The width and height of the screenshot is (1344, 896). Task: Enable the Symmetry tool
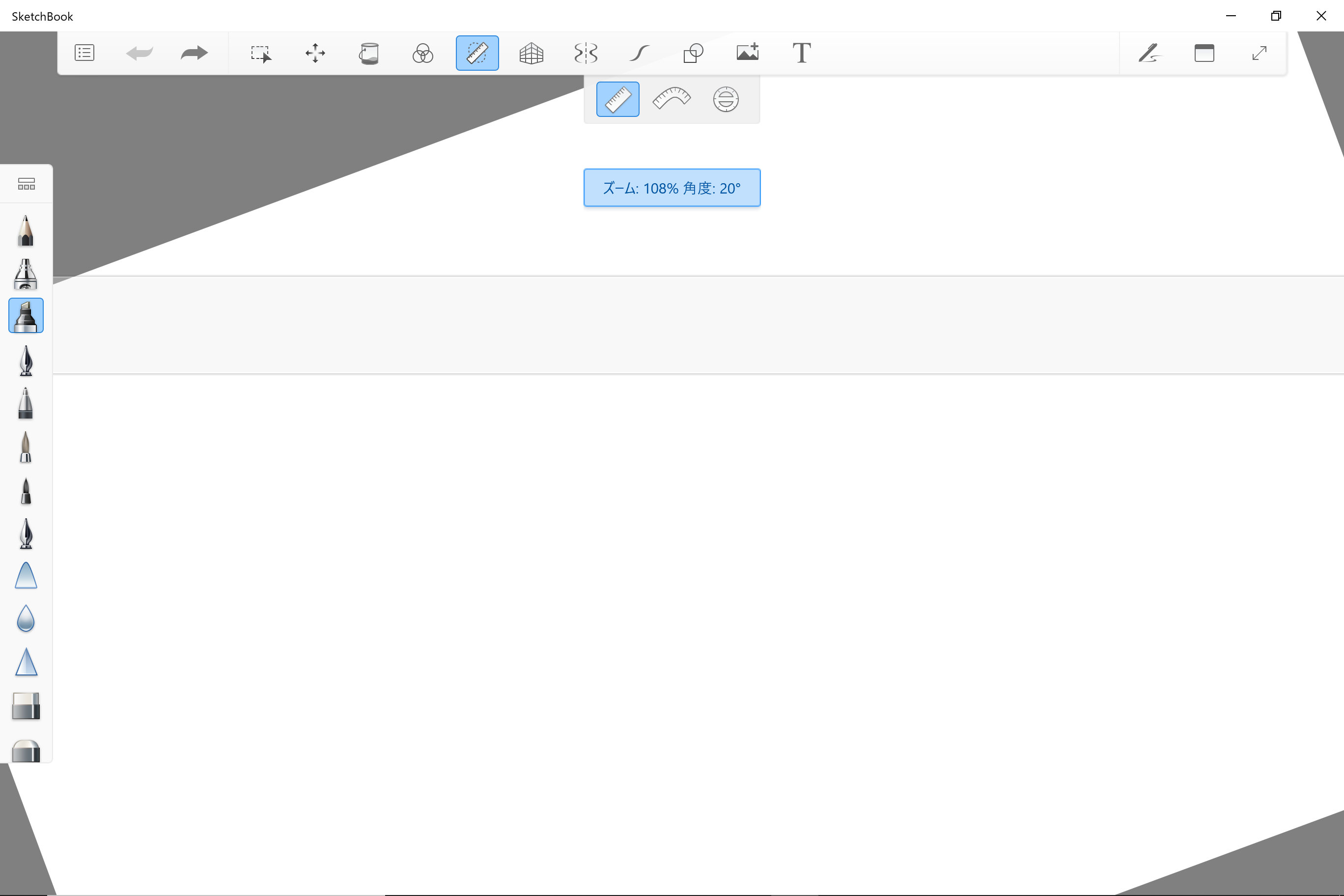pyautogui.click(x=586, y=53)
